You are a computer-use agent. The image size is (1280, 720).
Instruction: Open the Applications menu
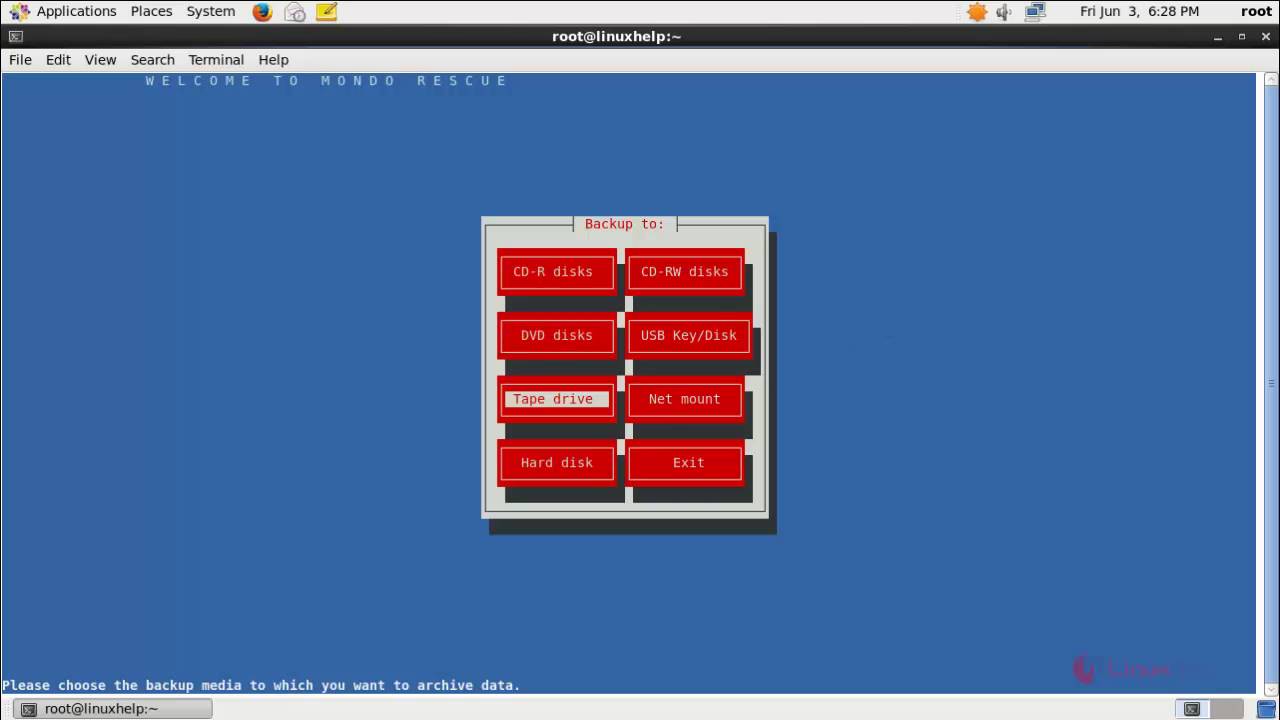click(x=76, y=12)
